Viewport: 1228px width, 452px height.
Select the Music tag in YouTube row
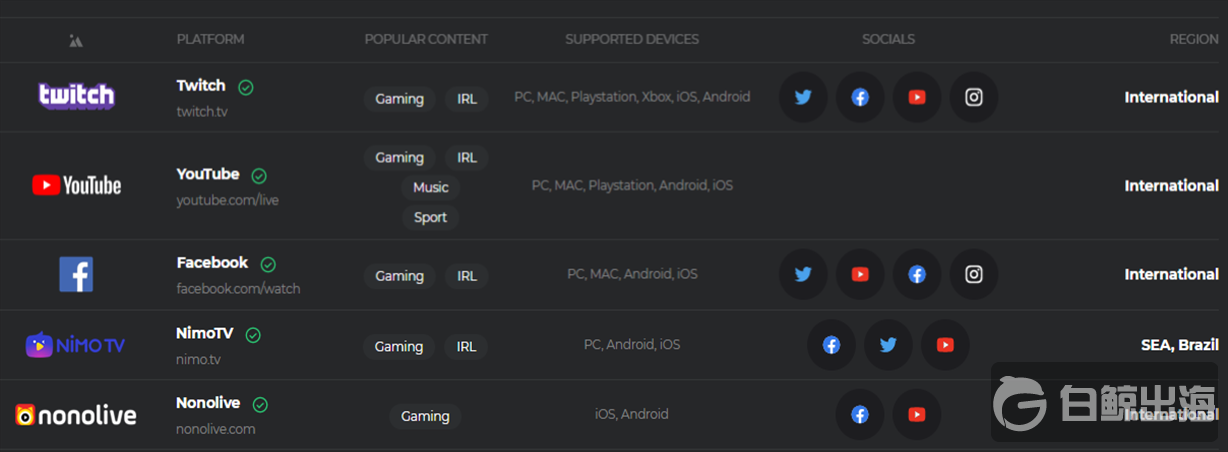(431, 187)
